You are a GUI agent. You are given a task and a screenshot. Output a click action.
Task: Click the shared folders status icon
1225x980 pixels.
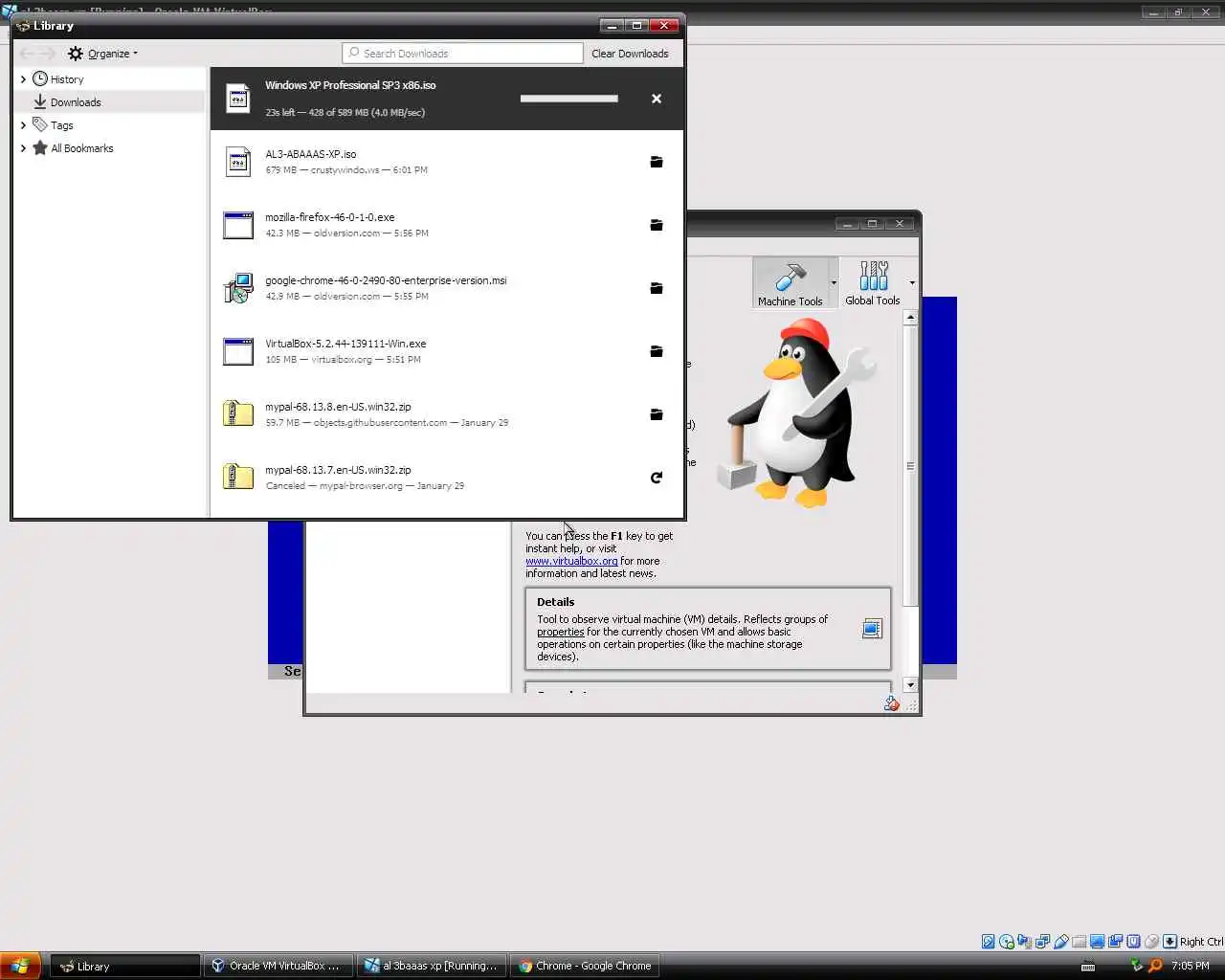point(1080,942)
